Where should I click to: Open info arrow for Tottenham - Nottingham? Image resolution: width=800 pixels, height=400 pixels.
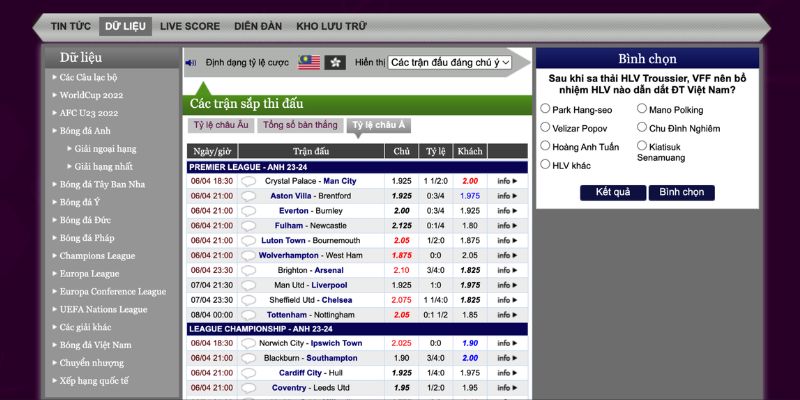[507, 314]
